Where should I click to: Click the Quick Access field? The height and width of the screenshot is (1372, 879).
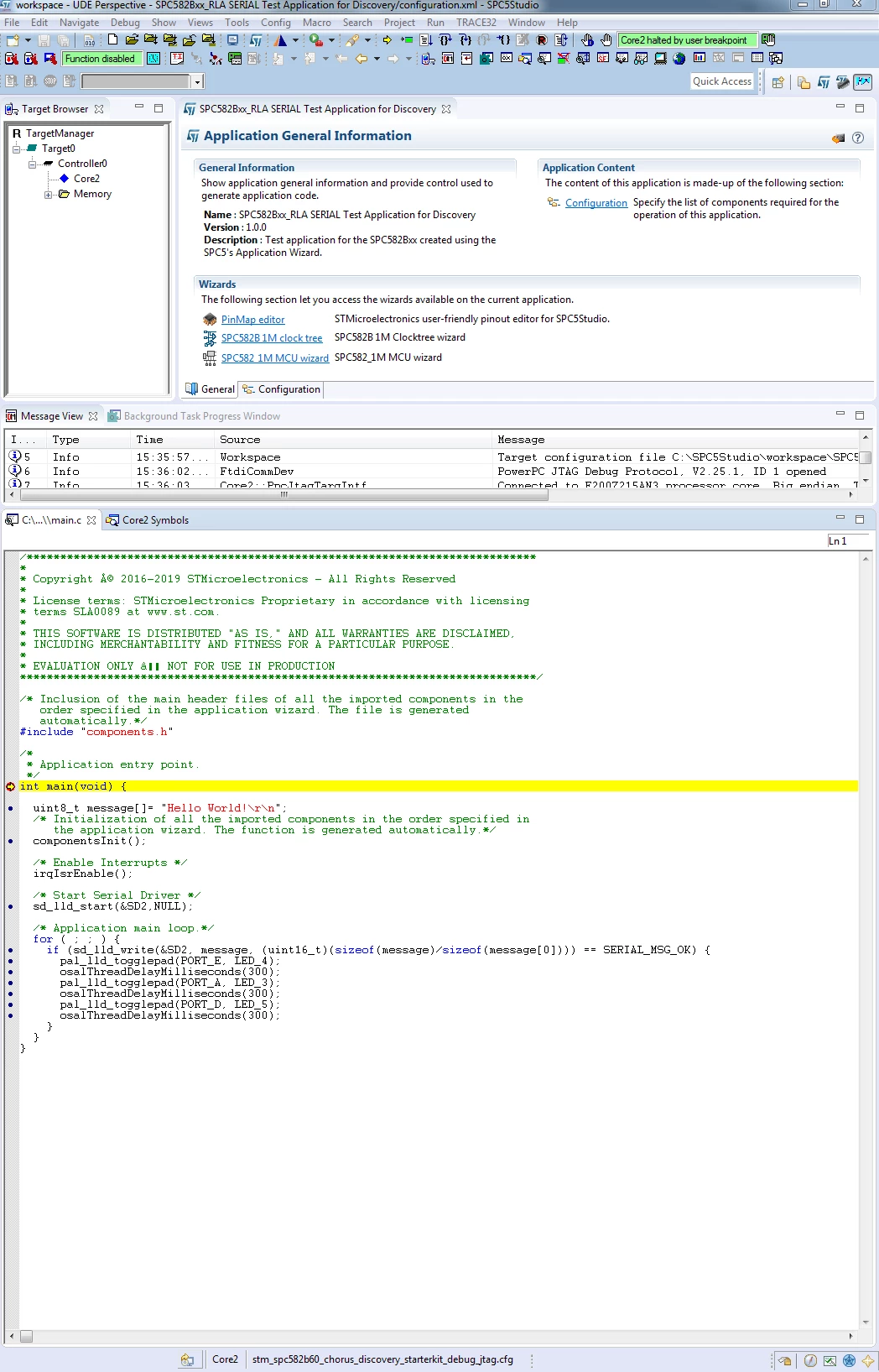coord(722,81)
